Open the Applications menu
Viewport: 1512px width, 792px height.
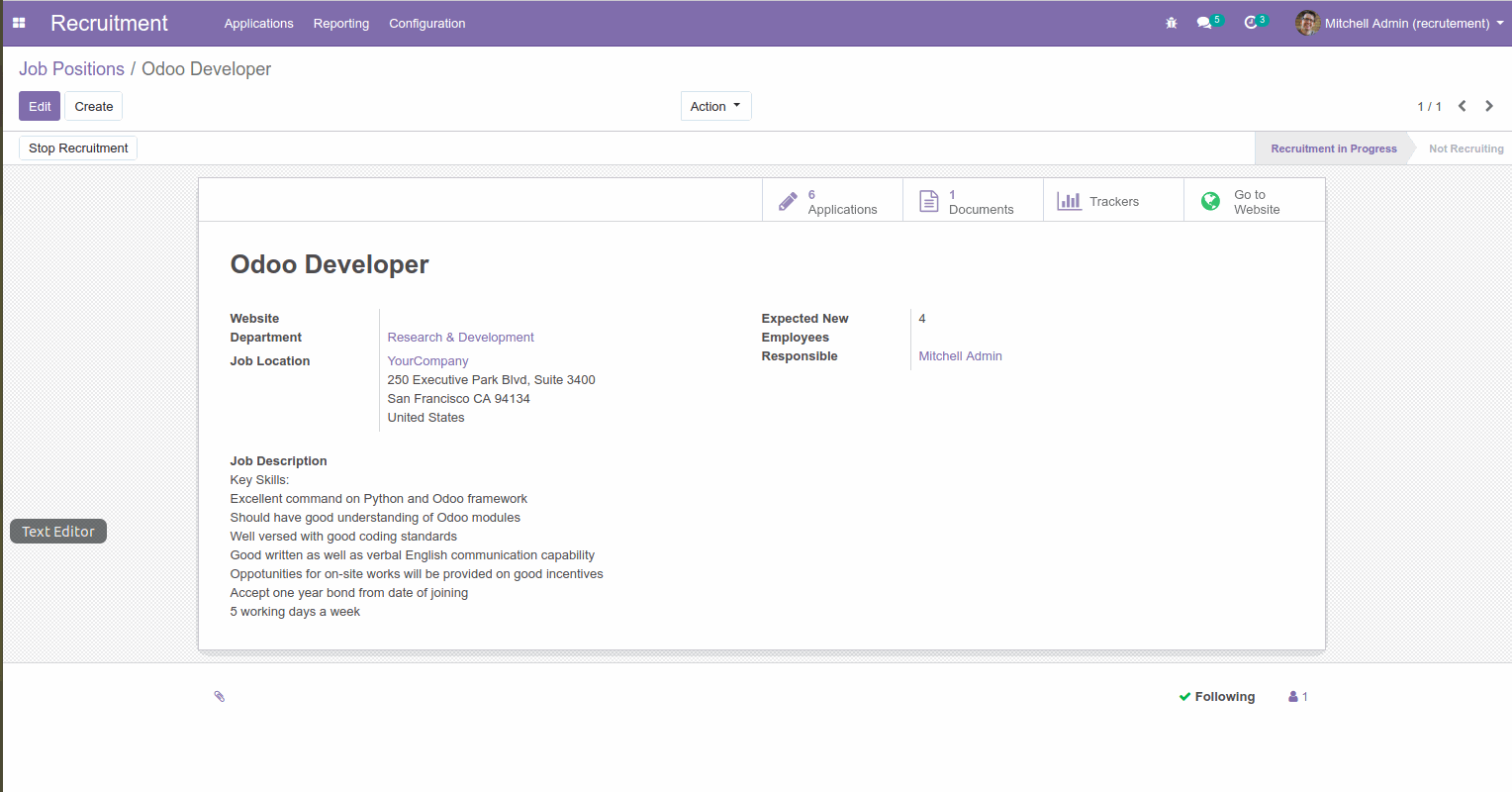coord(258,23)
